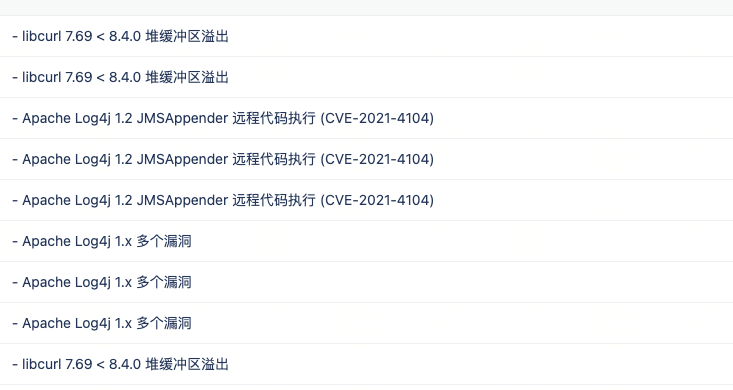The height and width of the screenshot is (390, 733).
Task: Click 远程代码执行 text in the last JMSAppender row
Action: pyautogui.click(x=274, y=200)
